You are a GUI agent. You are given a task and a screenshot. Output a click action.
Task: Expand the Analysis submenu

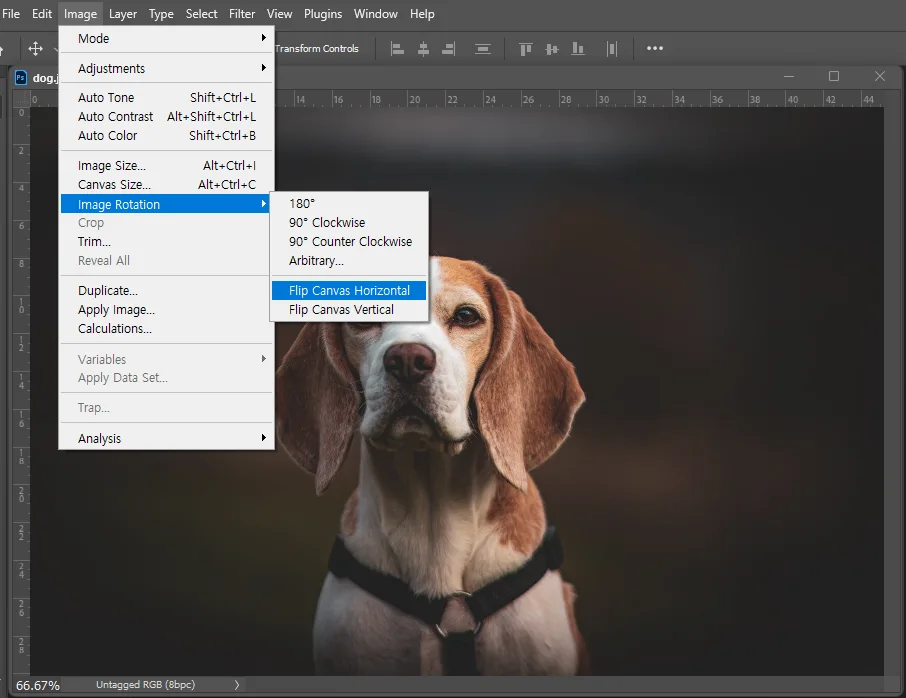pyautogui.click(x=166, y=438)
